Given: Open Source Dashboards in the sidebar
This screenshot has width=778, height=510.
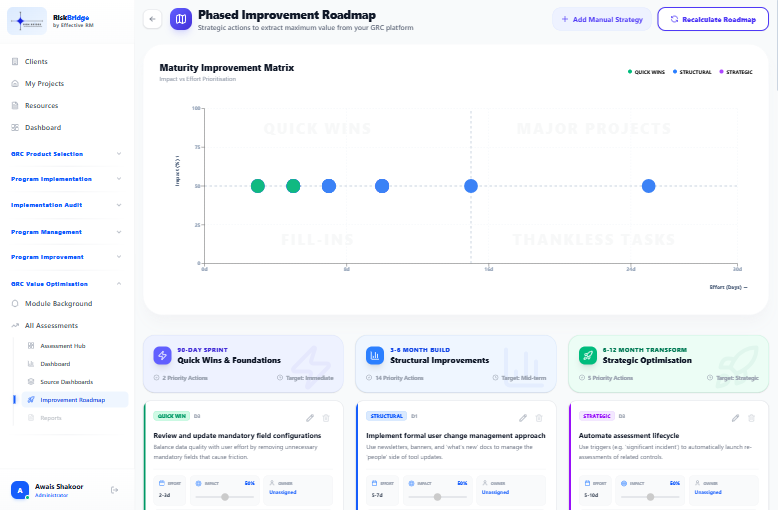Looking at the screenshot, I should [66, 382].
